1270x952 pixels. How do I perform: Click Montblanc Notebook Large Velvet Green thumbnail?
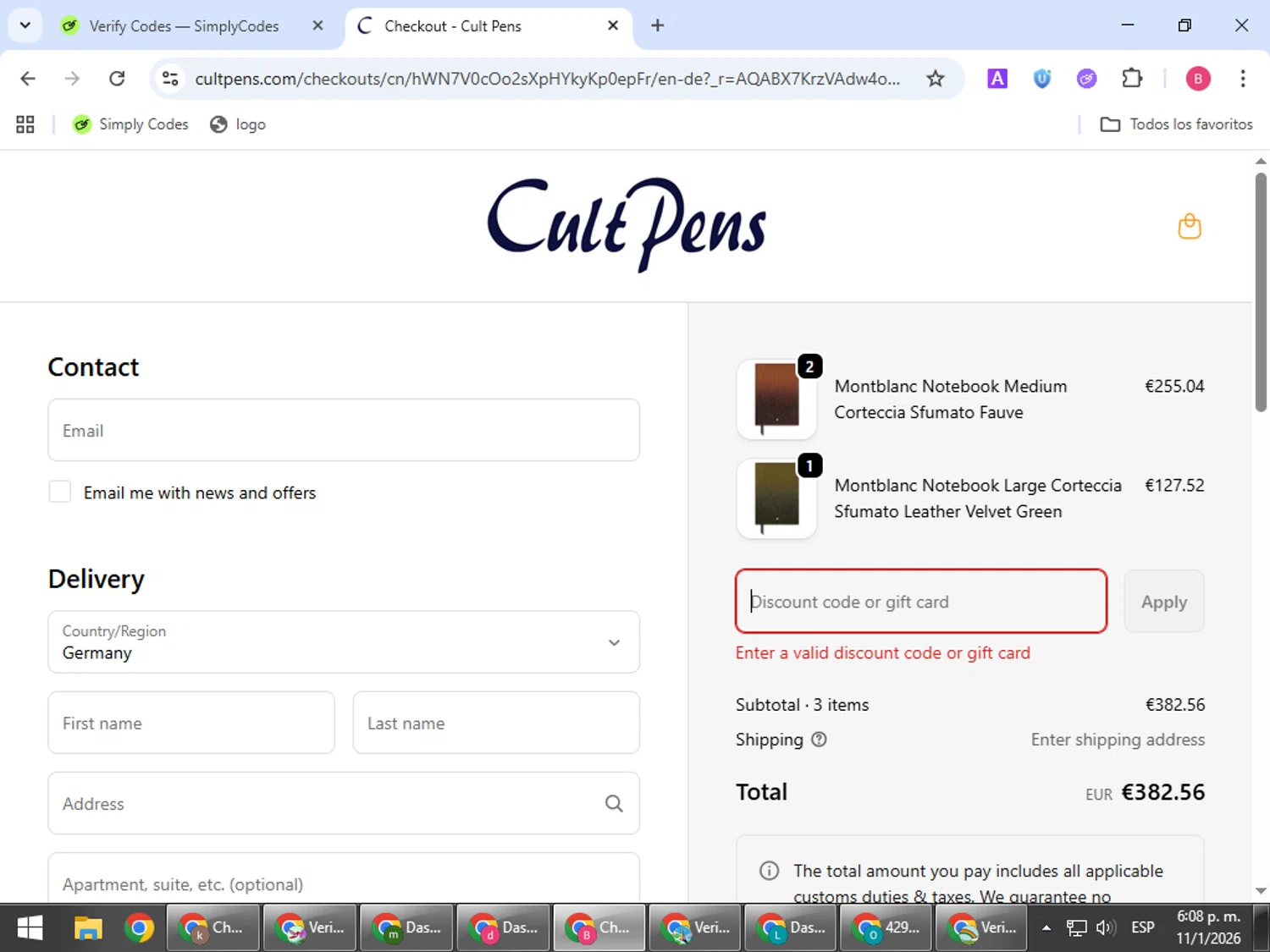[x=776, y=498]
